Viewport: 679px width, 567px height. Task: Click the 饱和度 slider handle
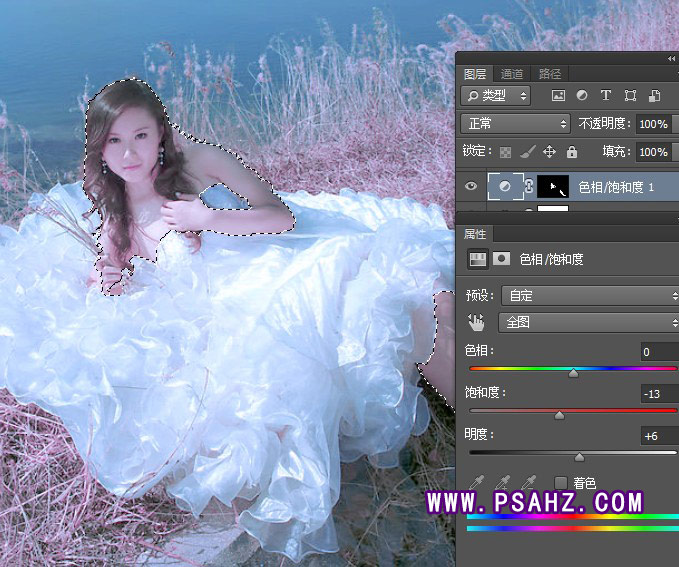tap(559, 415)
